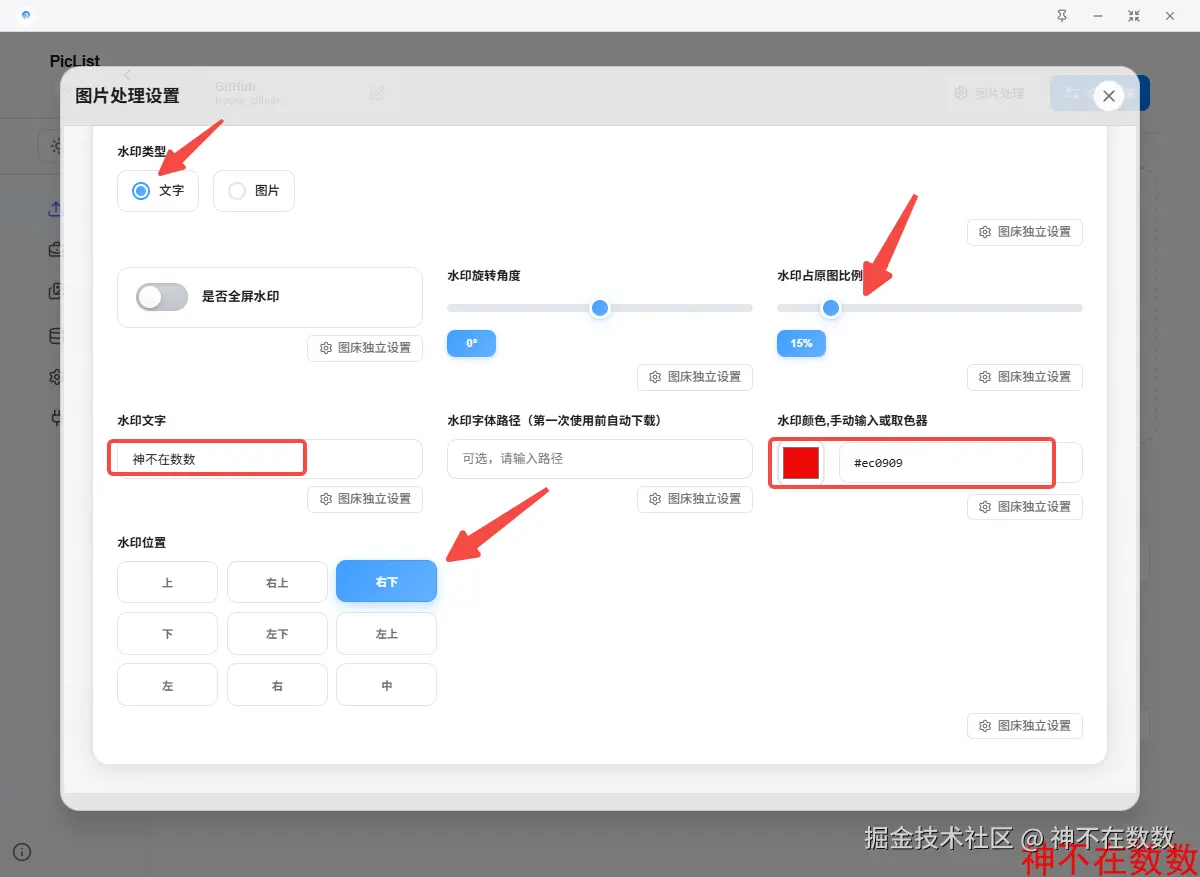Viewport: 1200px width, 877px height.
Task: Set watermark position to 左下
Action: [277, 633]
